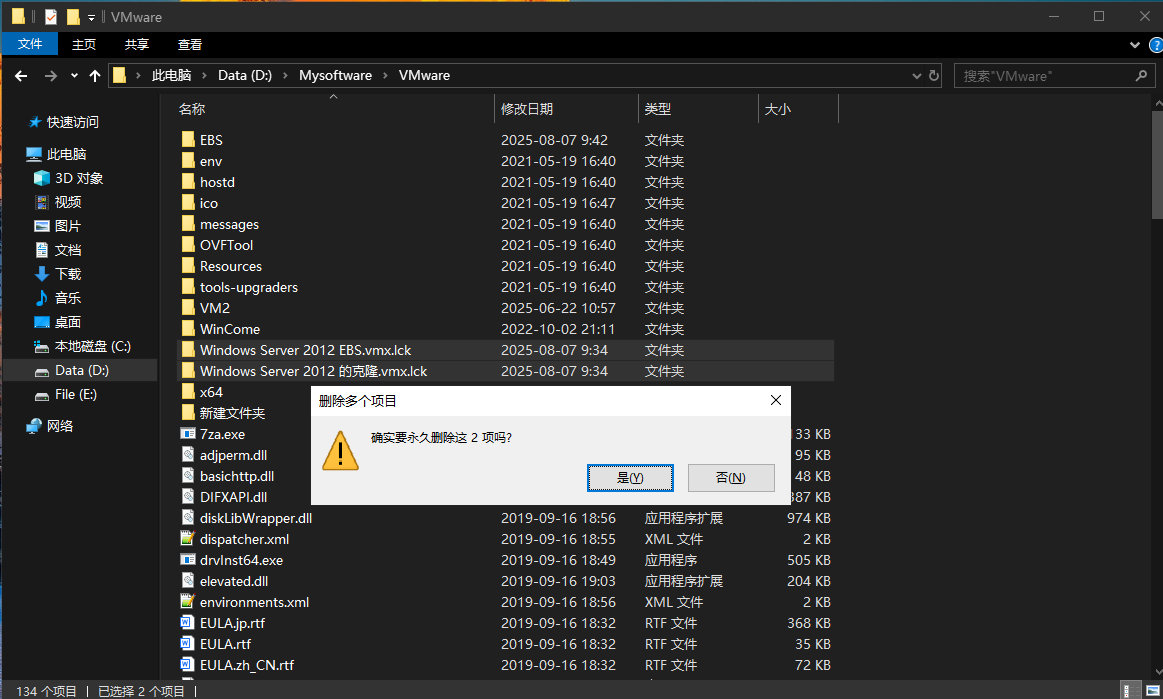Viewport: 1163px width, 699px height.
Task: Sort by 修改日期 column header
Action: click(x=527, y=109)
